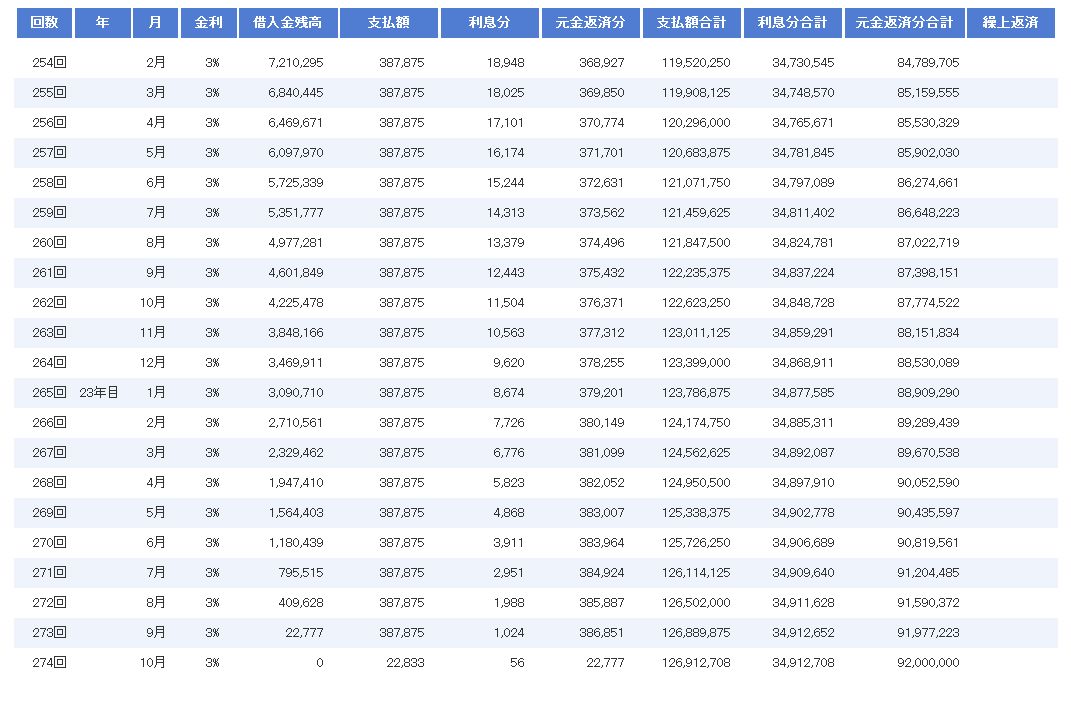This screenshot has width=1071, height=705.
Task: Select the loan balance 7,210,295 cell
Action: [295, 63]
